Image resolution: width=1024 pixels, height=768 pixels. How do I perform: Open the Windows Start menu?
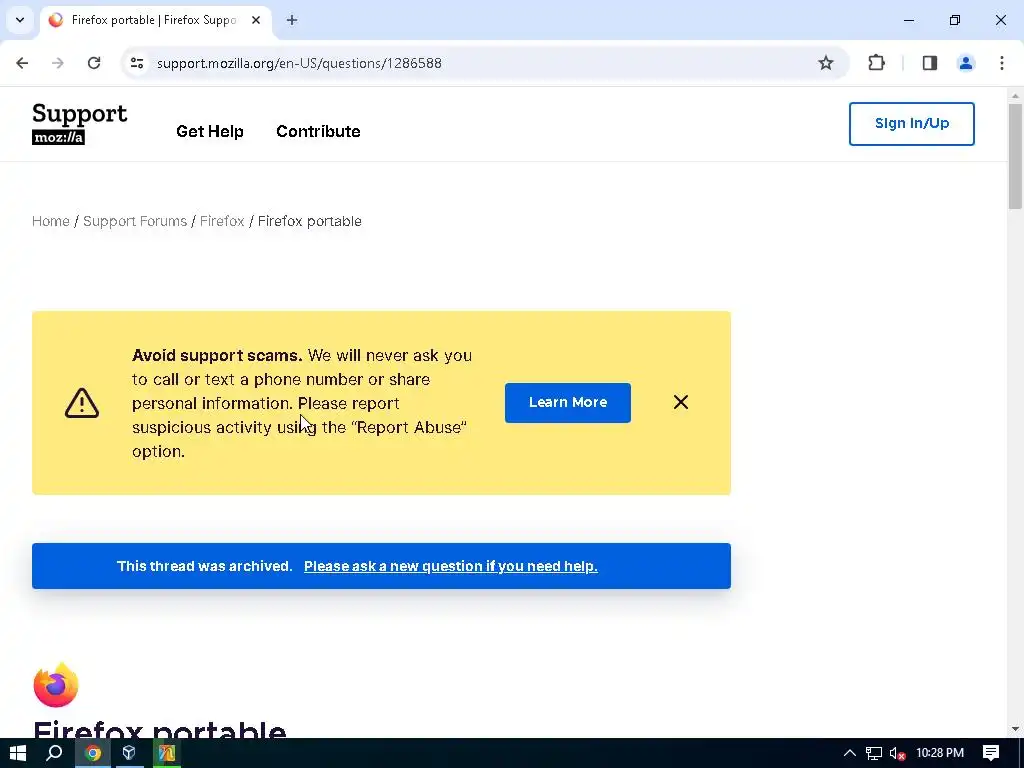point(18,753)
